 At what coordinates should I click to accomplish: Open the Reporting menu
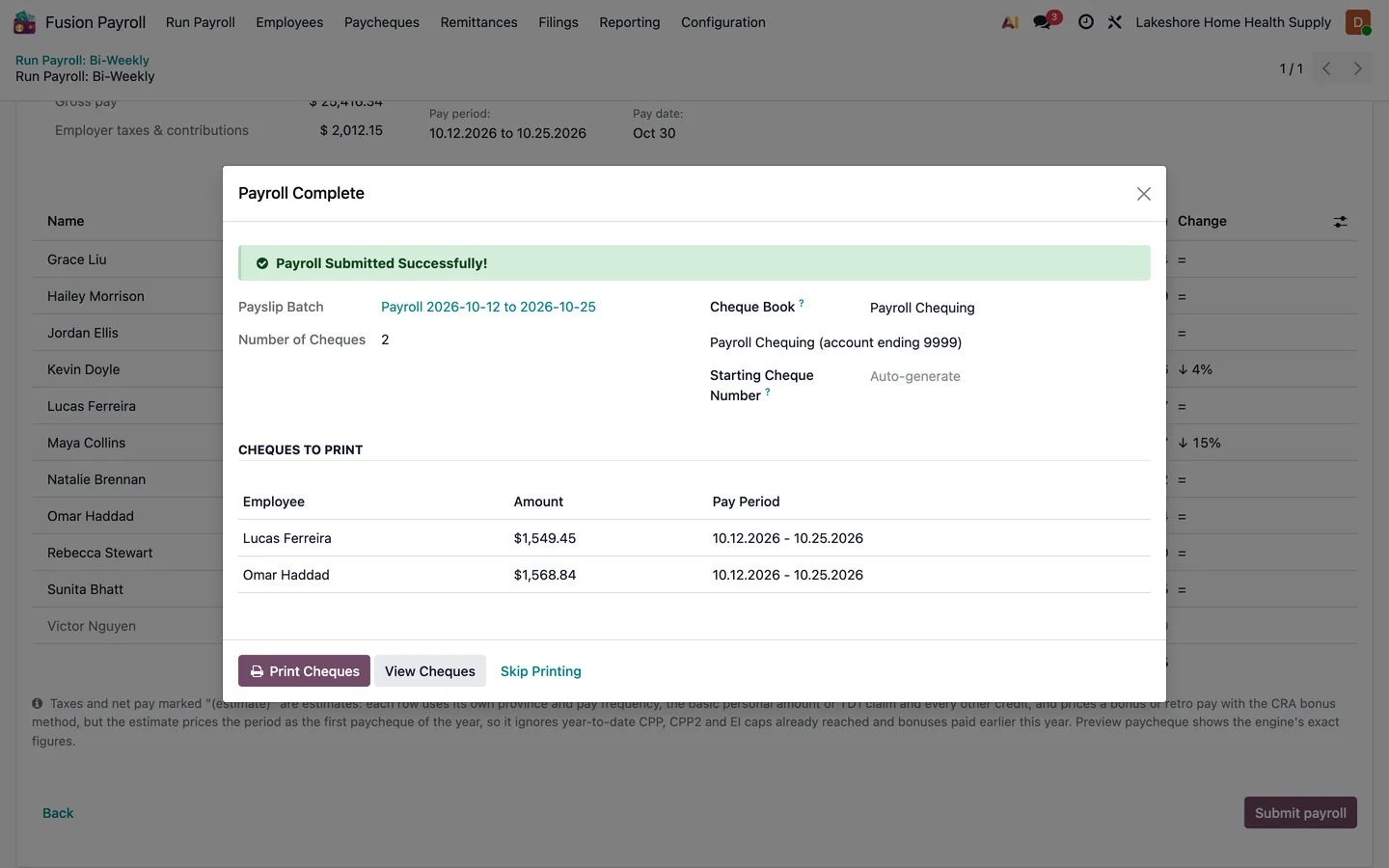pos(630,22)
